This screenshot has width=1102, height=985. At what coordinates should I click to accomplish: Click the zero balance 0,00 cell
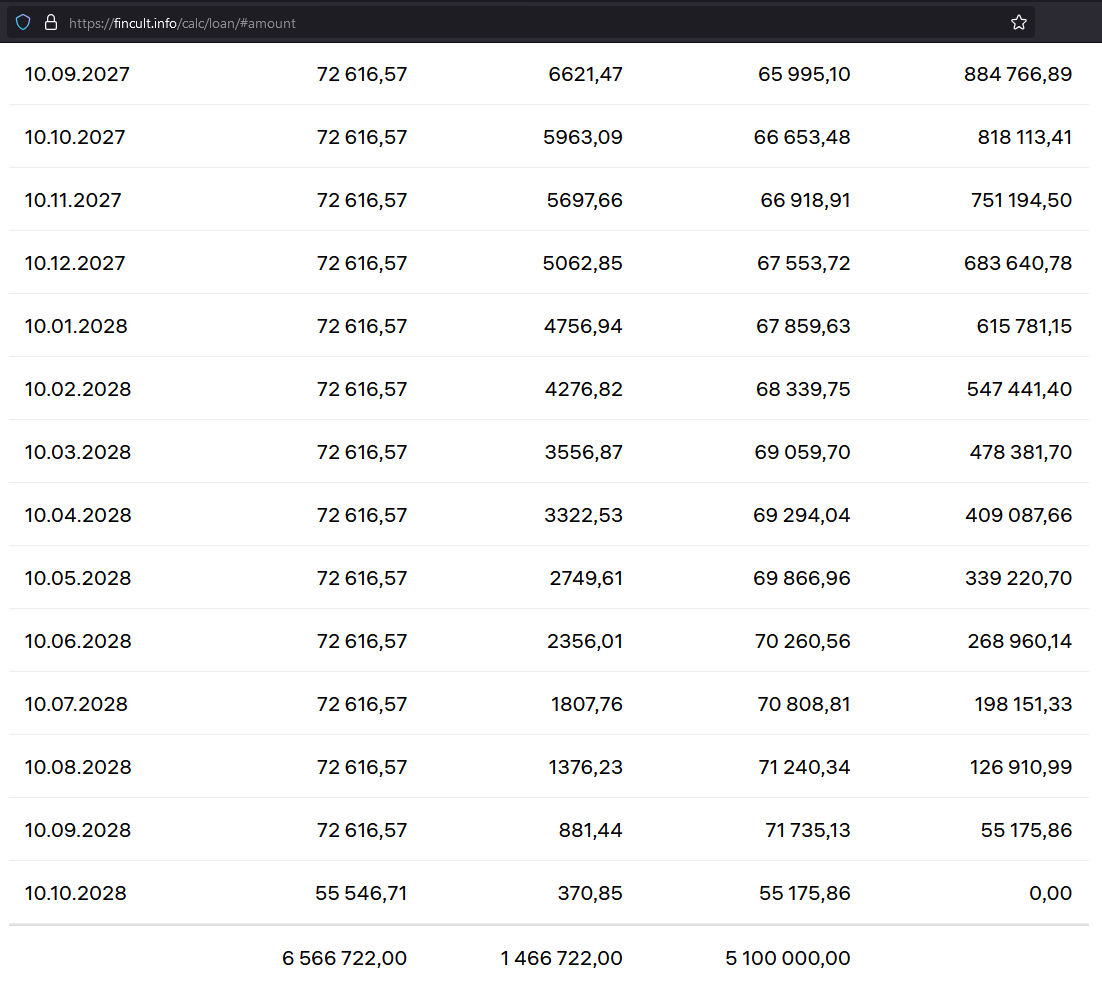(1050, 893)
